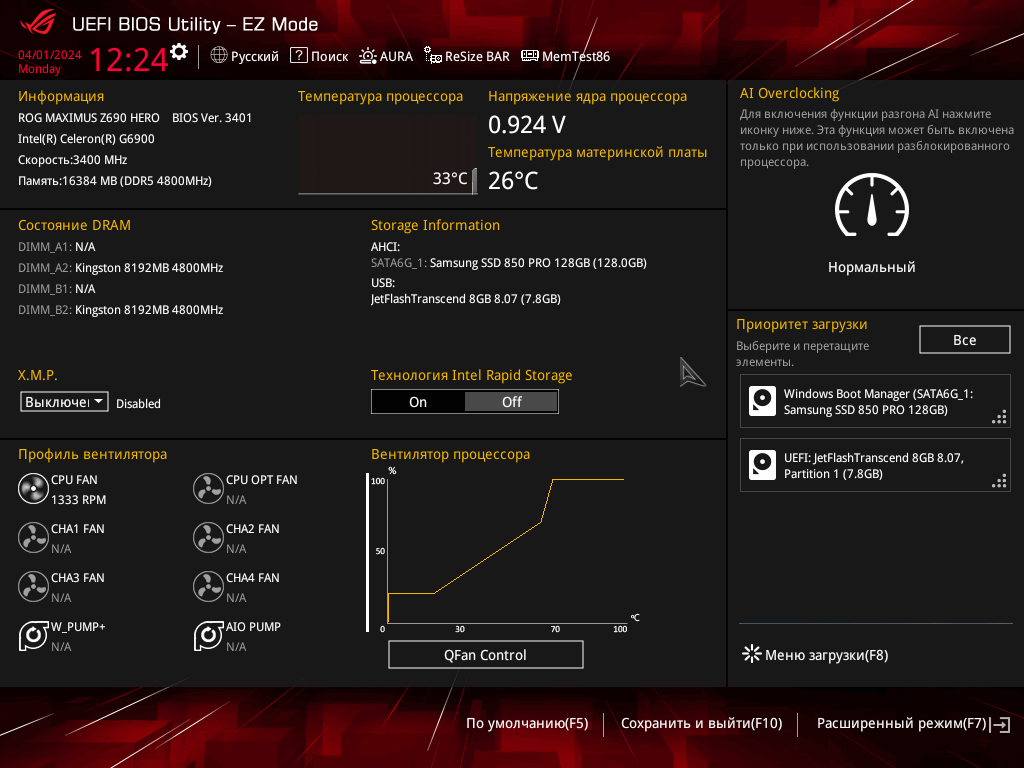This screenshot has height=768, width=1024.
Task: Select the CHA2 FAN icon
Action: (x=208, y=538)
